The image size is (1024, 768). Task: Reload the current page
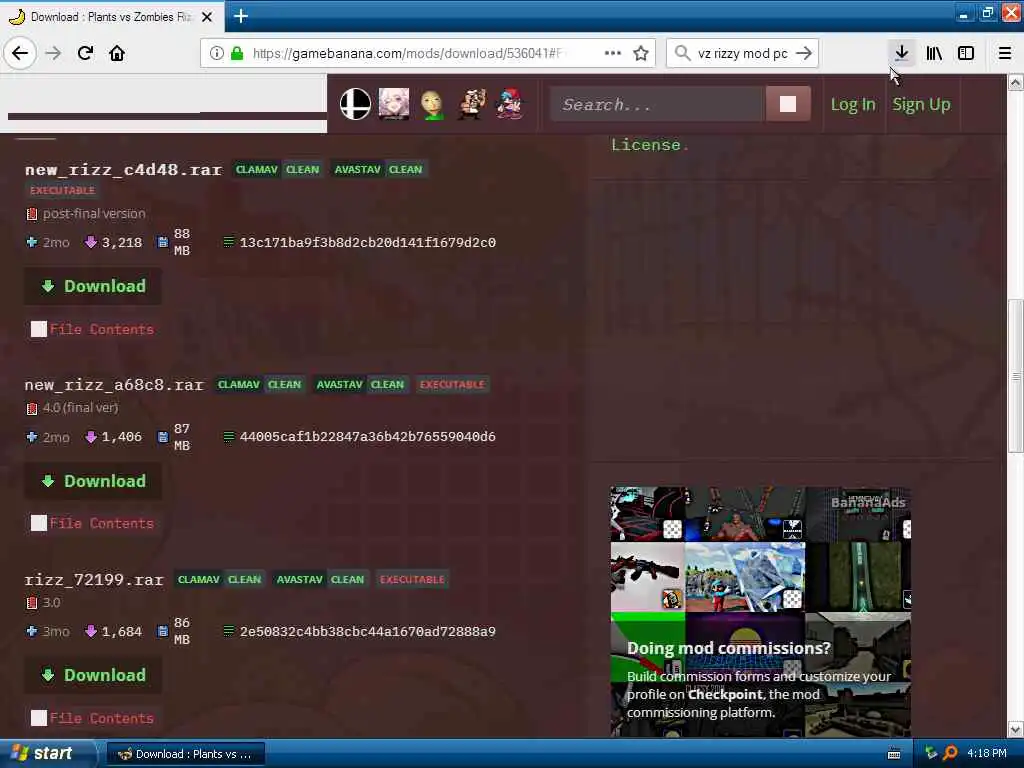[86, 54]
